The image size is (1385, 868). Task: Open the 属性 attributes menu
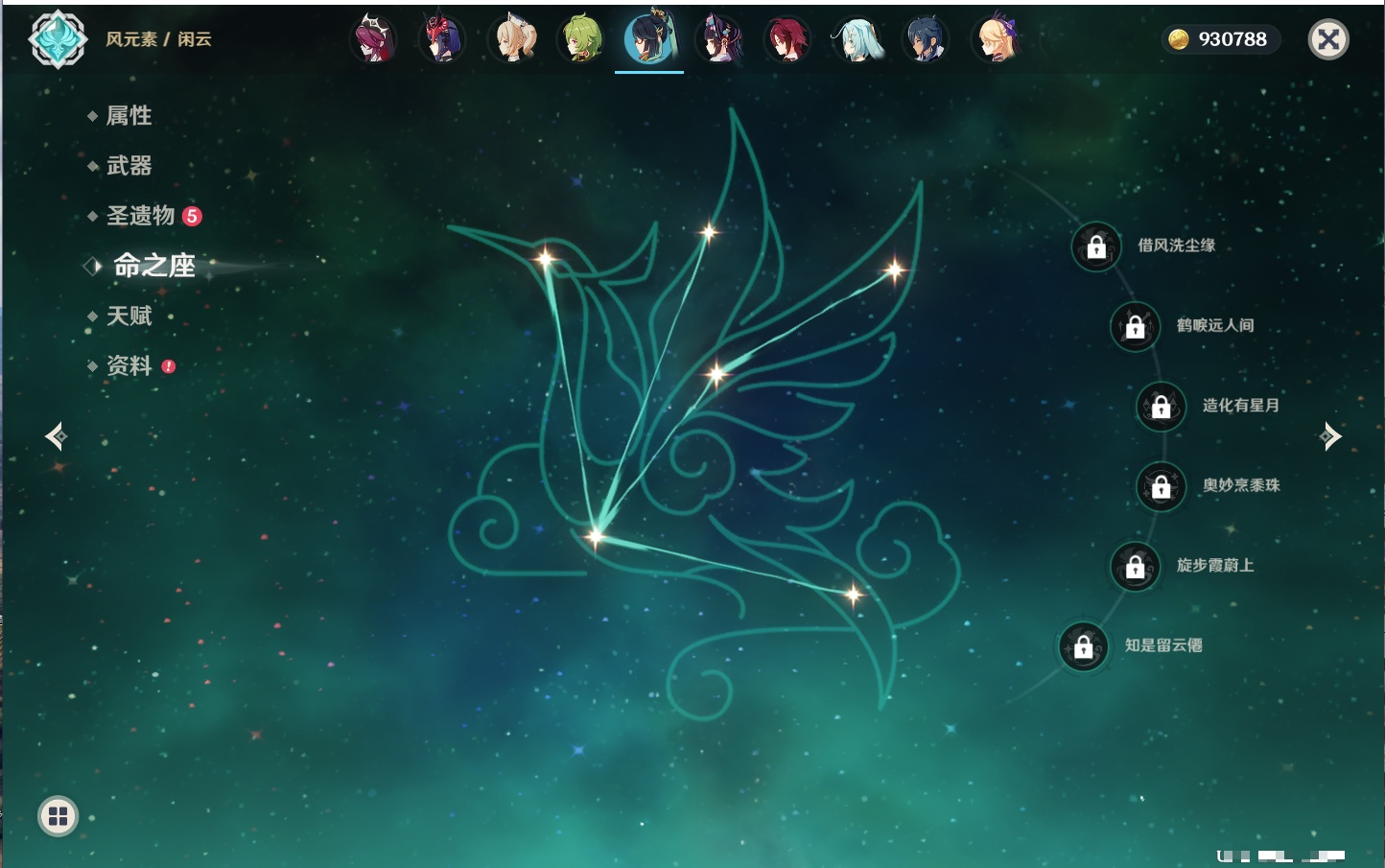[x=129, y=116]
